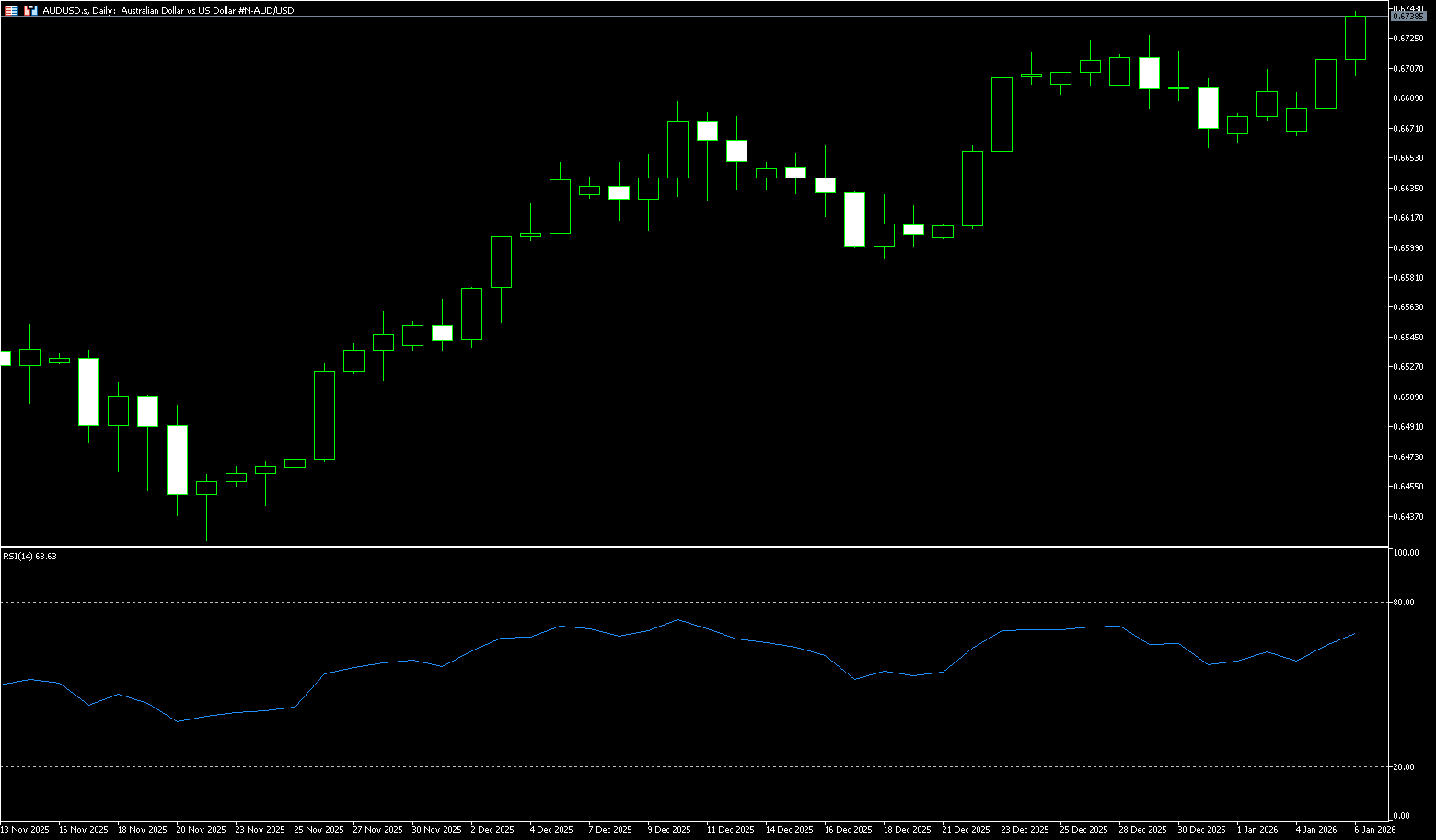Viewport: 1436px width, 840px height.
Task: Click the 9 Dec 2025 date label
Action: pos(669,829)
